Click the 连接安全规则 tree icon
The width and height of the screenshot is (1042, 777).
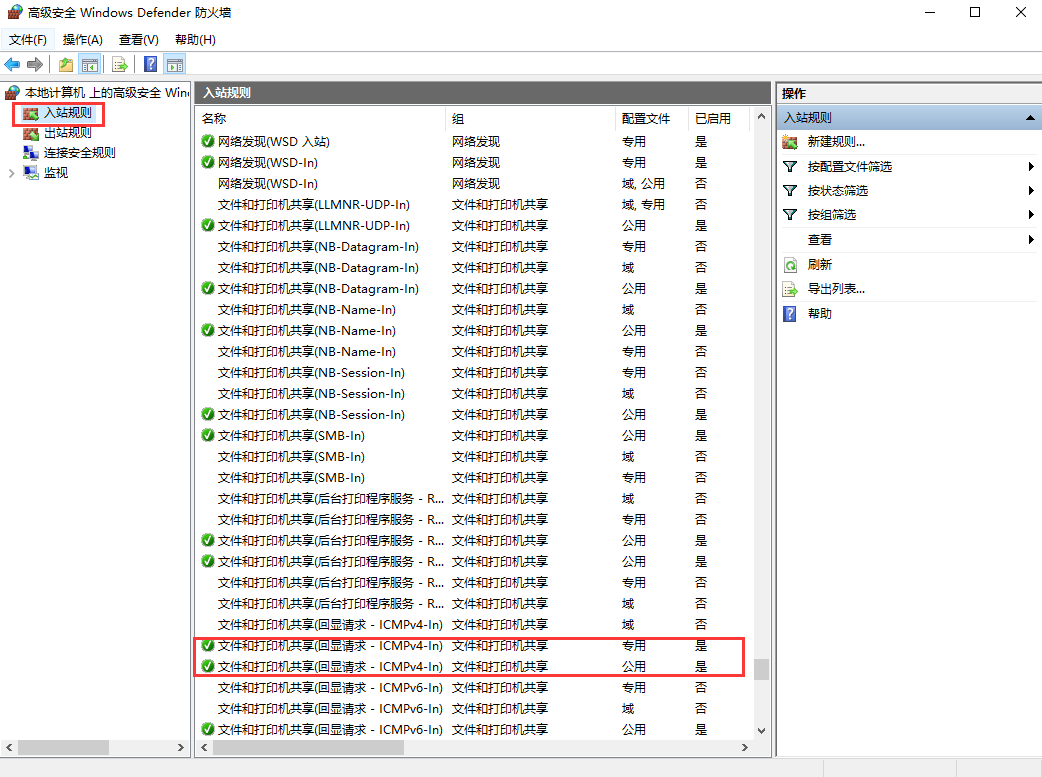click(31, 153)
